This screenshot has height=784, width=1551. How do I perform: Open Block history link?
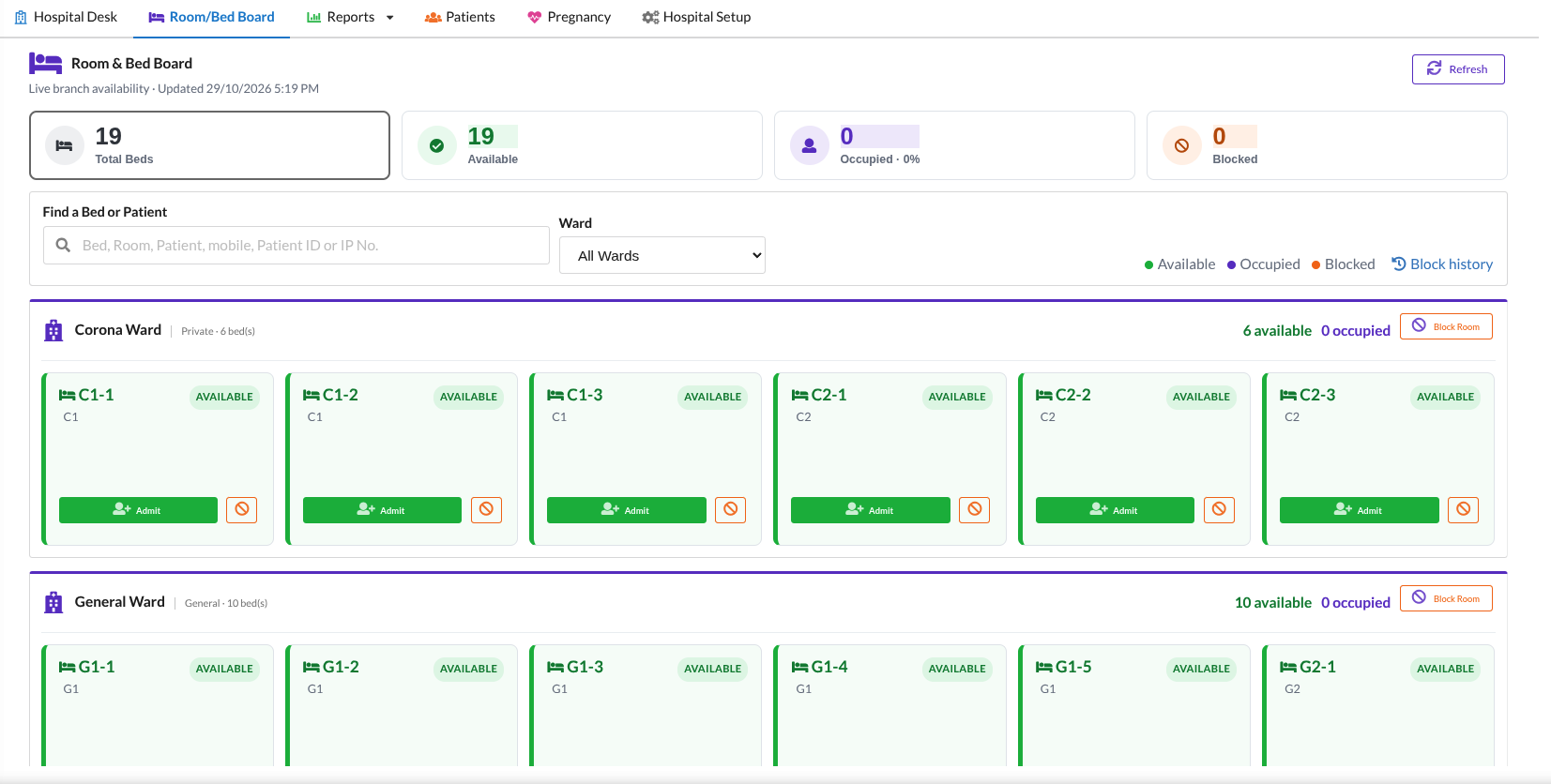[x=1442, y=264]
